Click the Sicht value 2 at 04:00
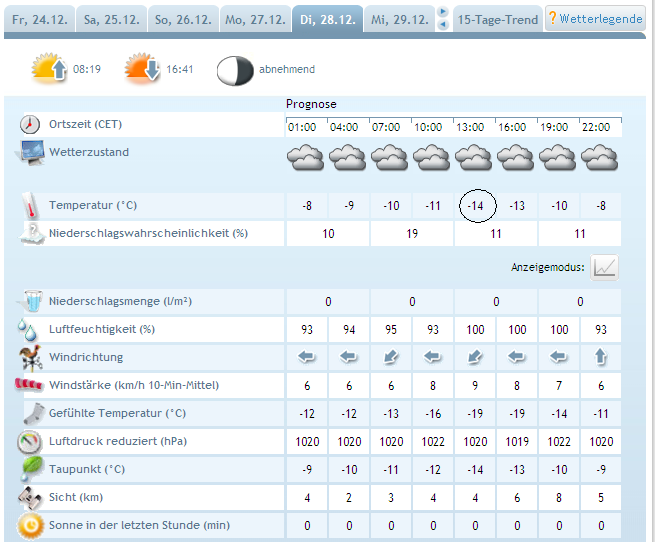 click(x=349, y=498)
